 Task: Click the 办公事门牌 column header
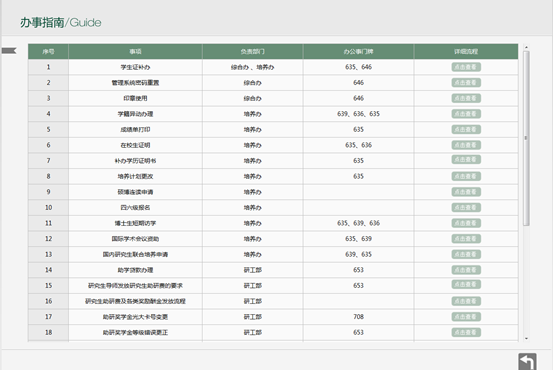[358, 51]
